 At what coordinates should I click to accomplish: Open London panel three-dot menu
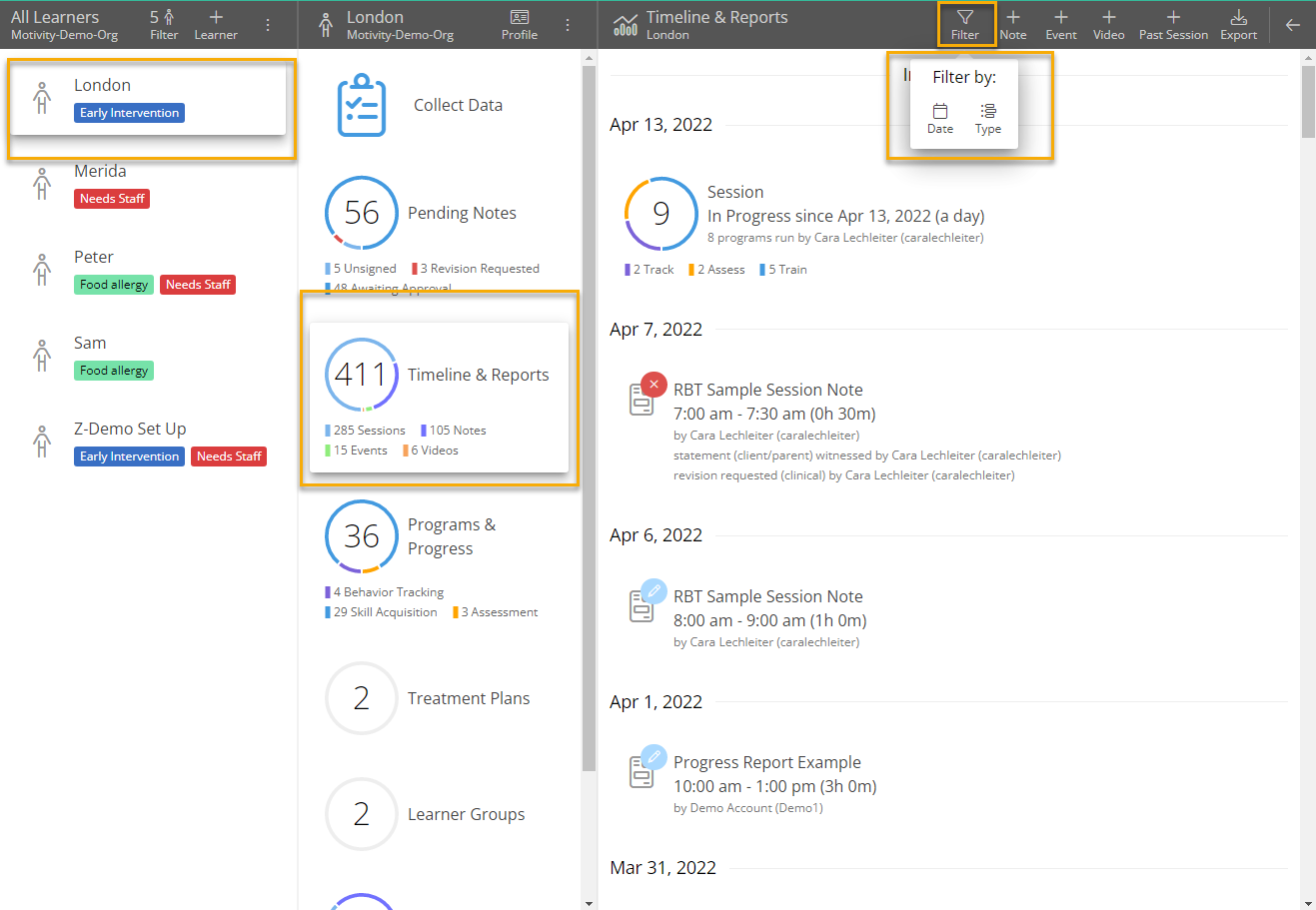(x=568, y=25)
